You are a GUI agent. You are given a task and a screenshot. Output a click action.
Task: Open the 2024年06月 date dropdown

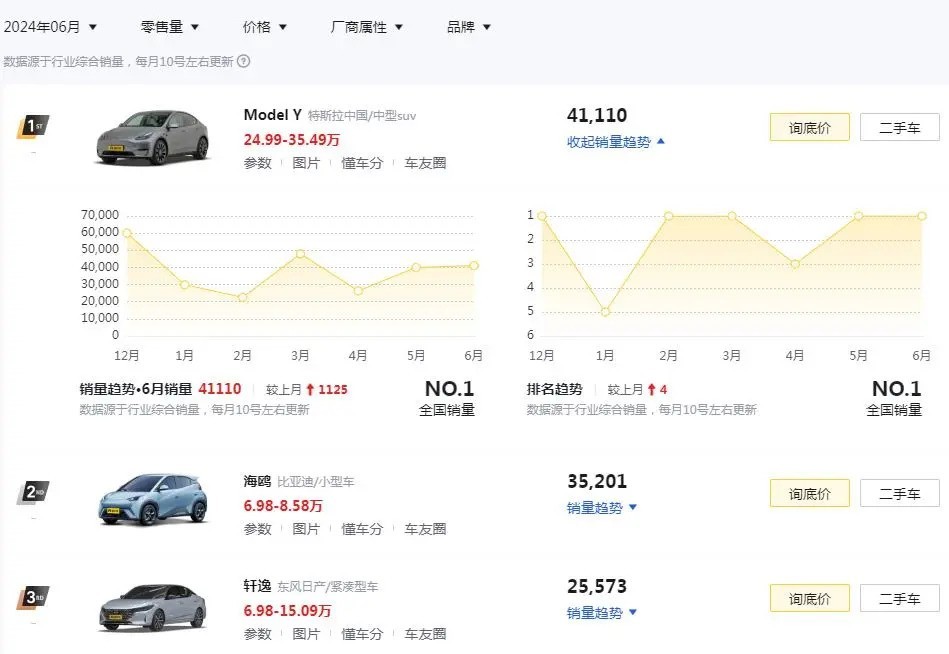[x=50, y=27]
